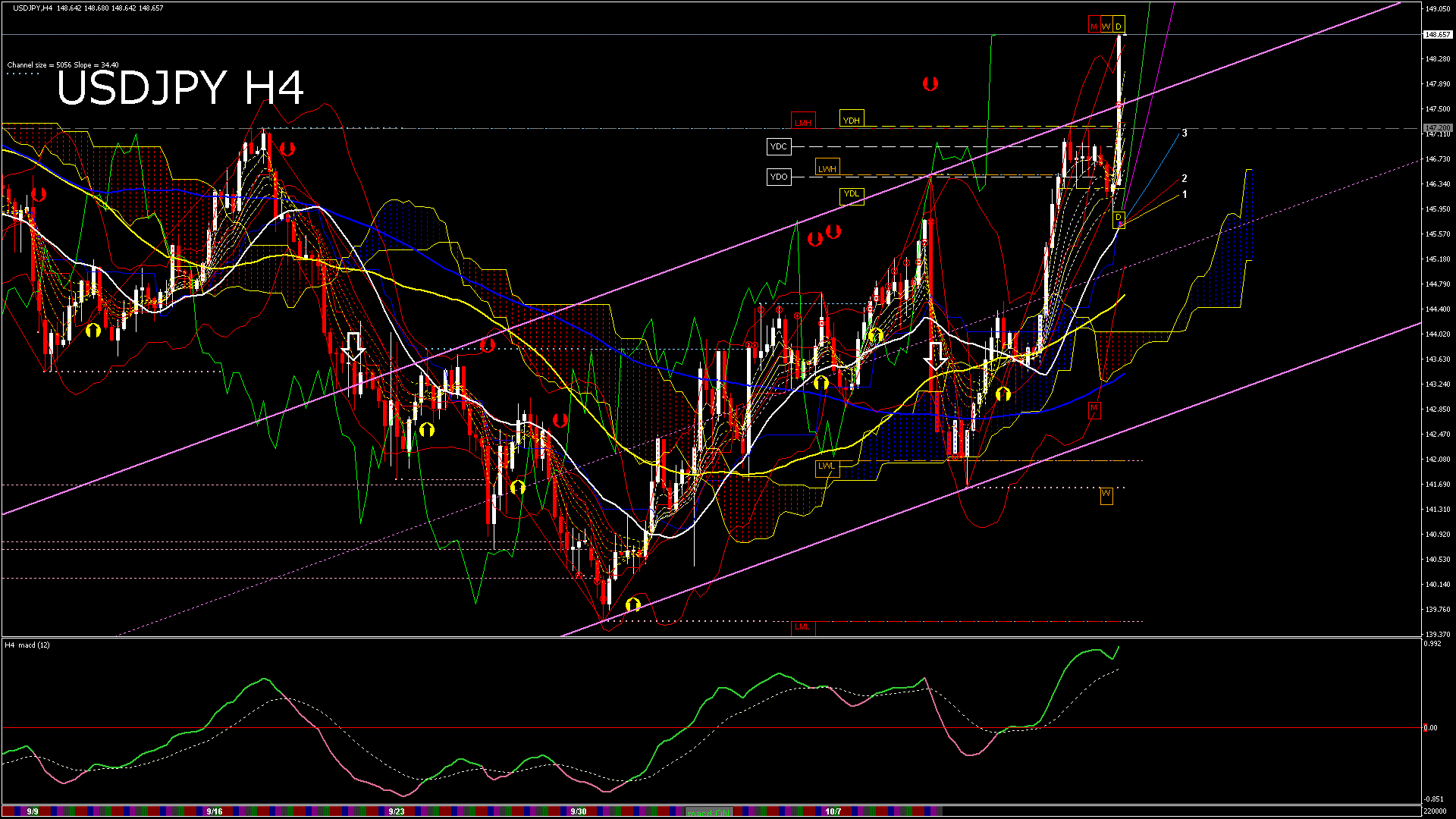Click the 10/7 date on the time axis
The width and height of the screenshot is (1456, 819).
click(833, 811)
